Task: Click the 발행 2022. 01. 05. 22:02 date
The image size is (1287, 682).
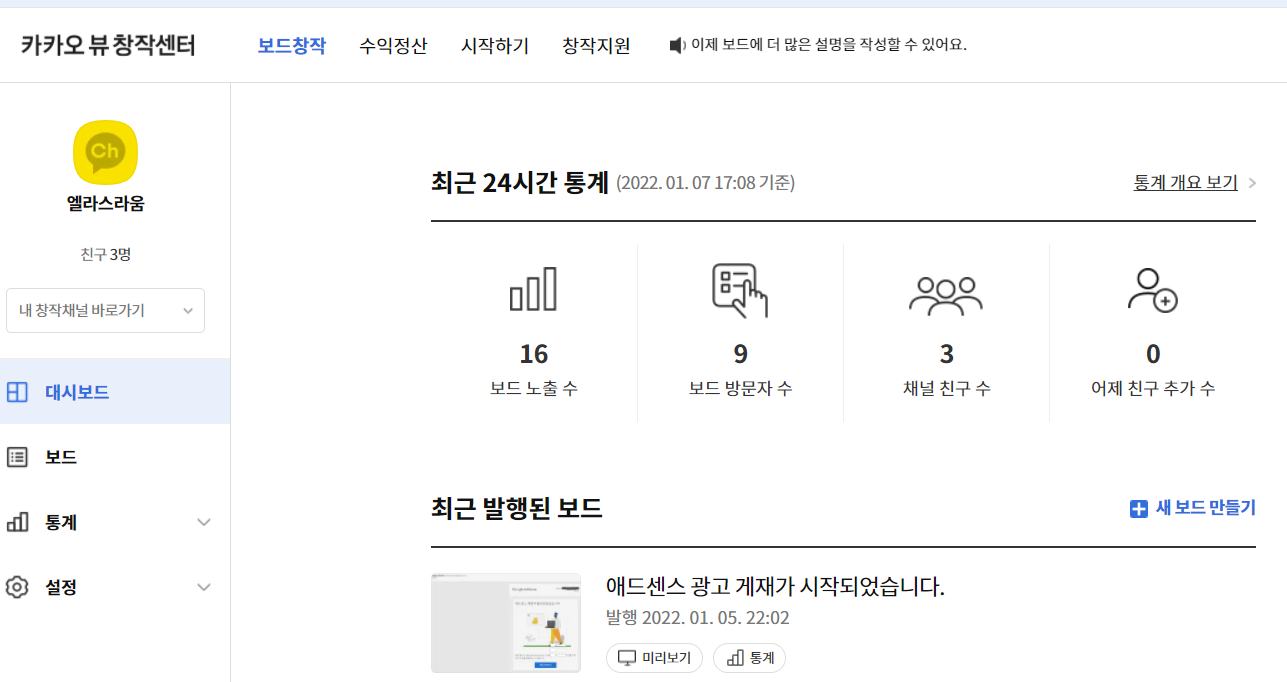Action: [x=698, y=618]
